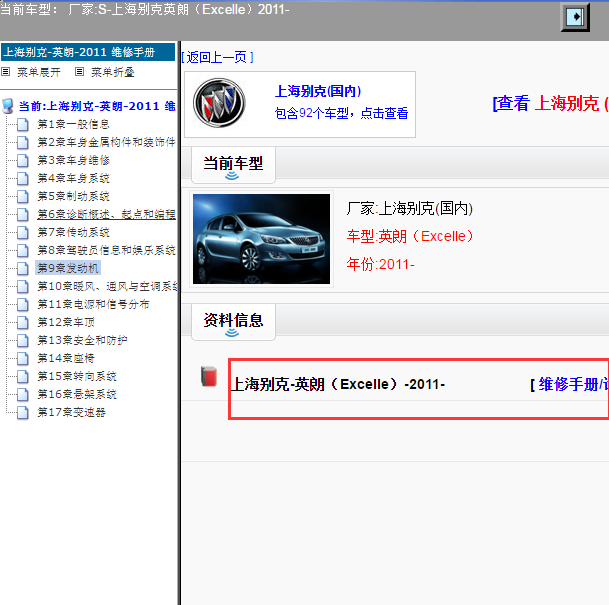Click the Buick logo emblem
Viewport: 609px width, 605px height.
pyautogui.click(x=219, y=103)
